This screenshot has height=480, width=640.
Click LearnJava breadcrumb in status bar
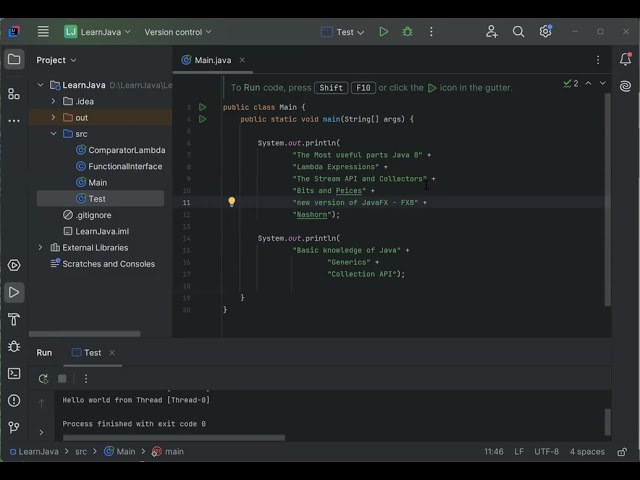(x=34, y=452)
